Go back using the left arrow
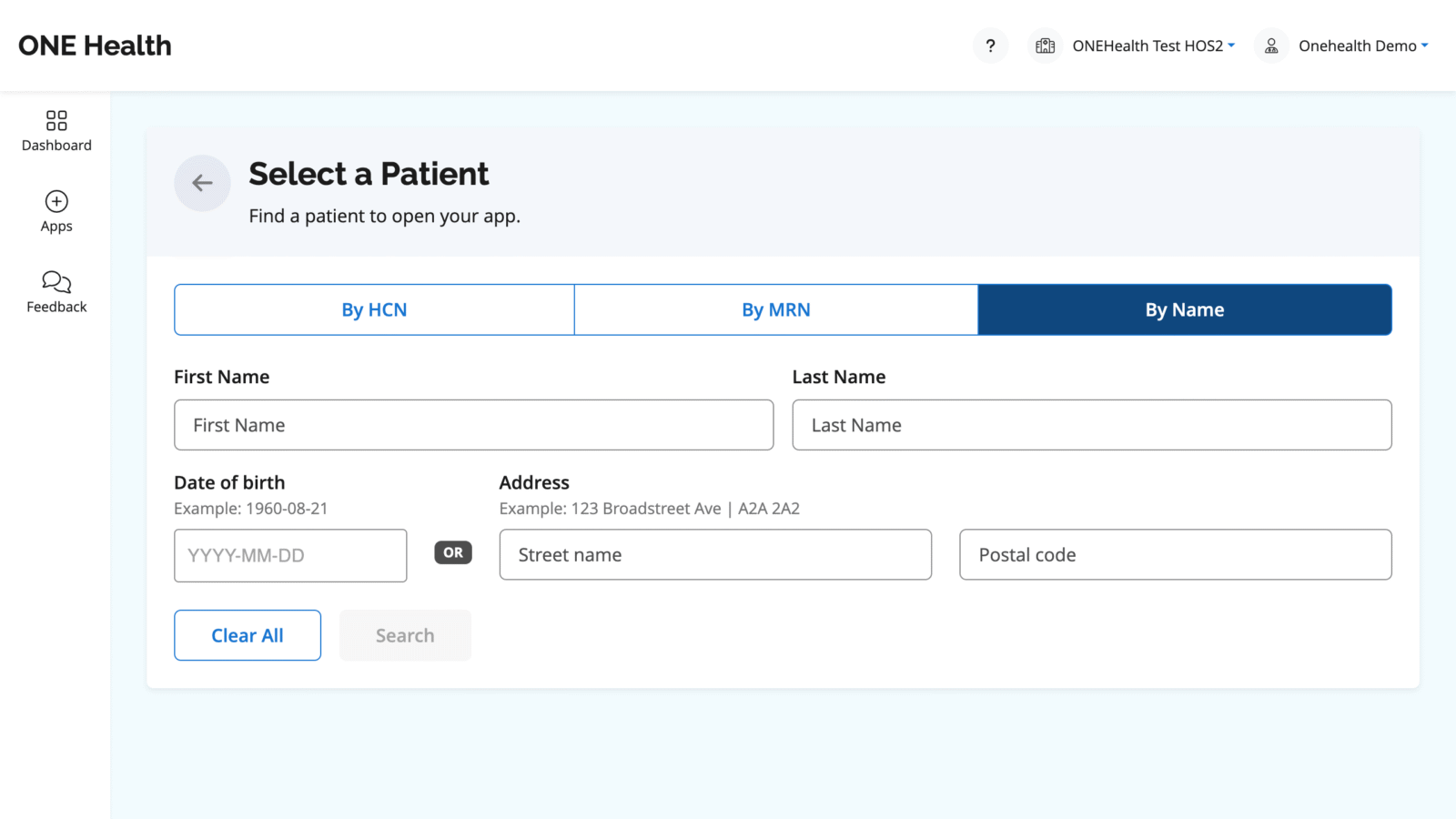This screenshot has height=819, width=1456. (202, 183)
